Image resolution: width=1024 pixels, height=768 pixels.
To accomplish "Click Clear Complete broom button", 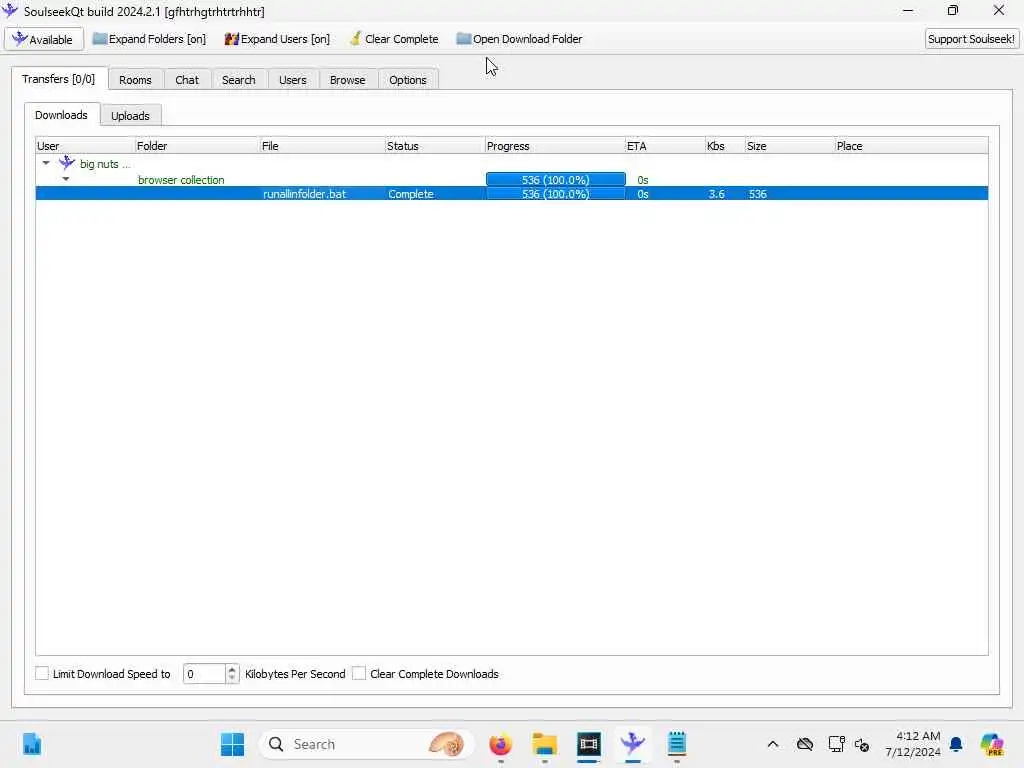I will (394, 39).
